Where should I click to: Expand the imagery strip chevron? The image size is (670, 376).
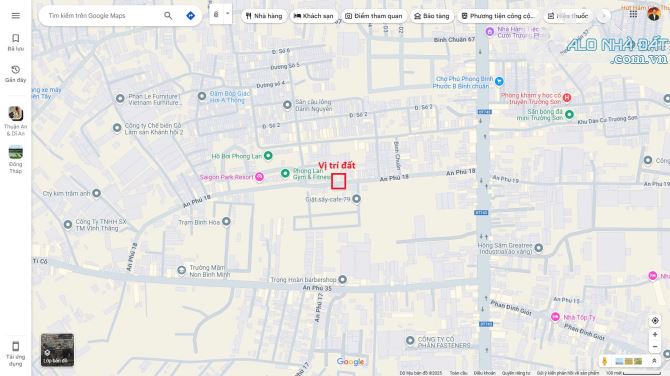(x=654, y=361)
